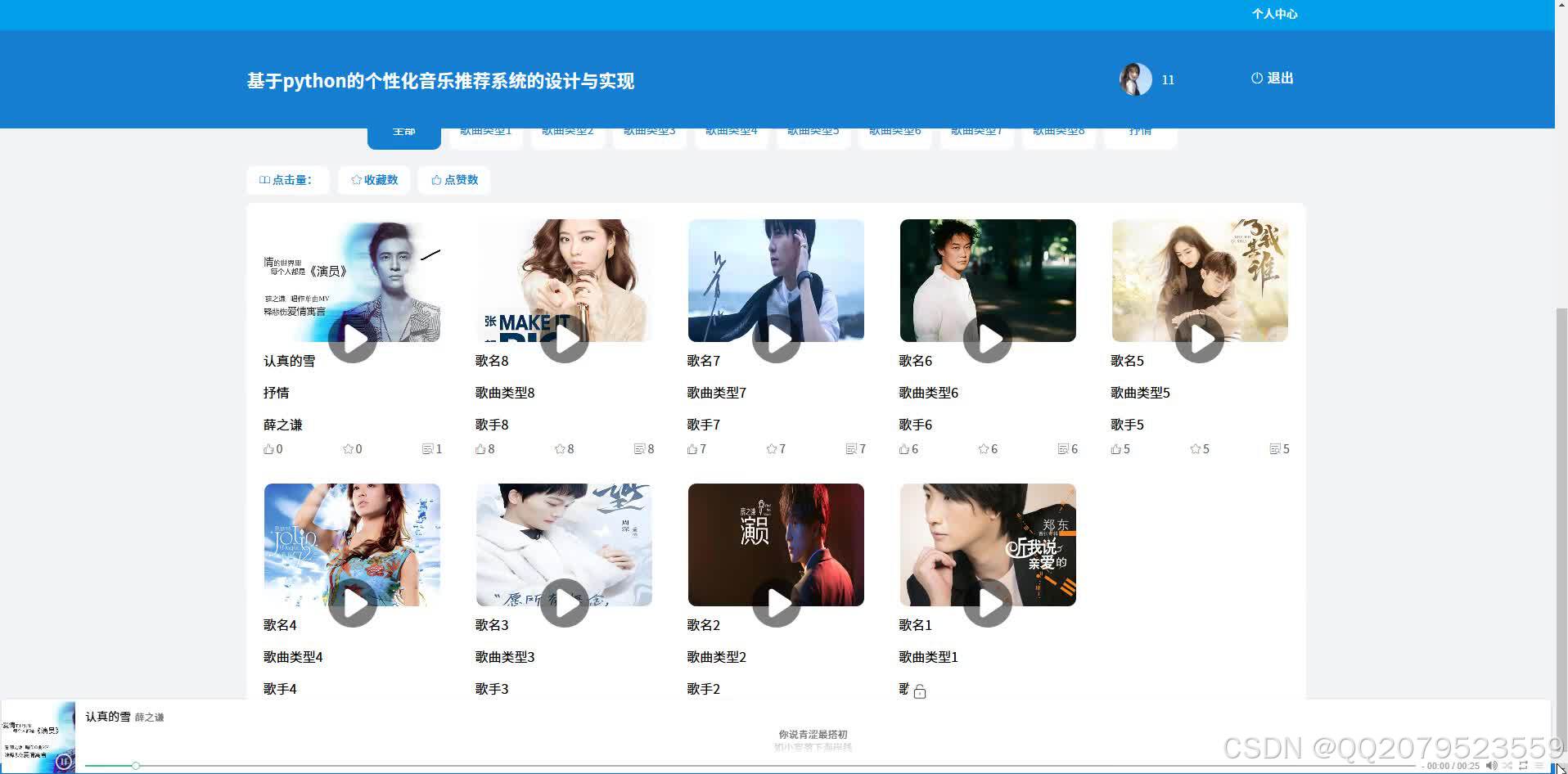Open 个人中心 in the top bar
The height and width of the screenshot is (774, 1568).
[x=1274, y=14]
